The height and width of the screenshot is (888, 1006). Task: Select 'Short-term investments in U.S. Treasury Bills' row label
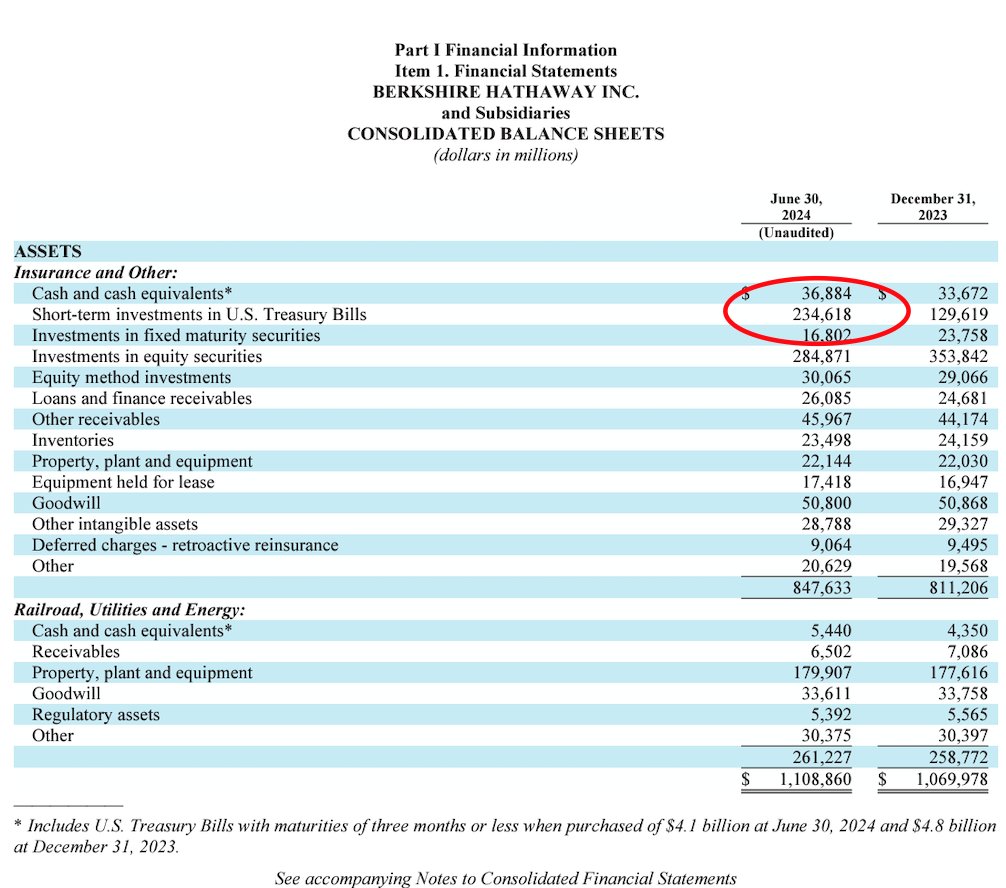(x=200, y=314)
